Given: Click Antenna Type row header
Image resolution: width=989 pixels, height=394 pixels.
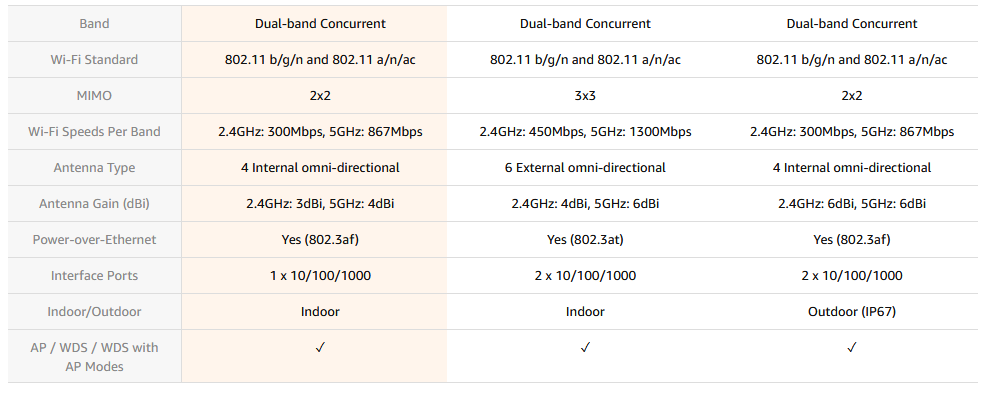Looking at the screenshot, I should [95, 168].
